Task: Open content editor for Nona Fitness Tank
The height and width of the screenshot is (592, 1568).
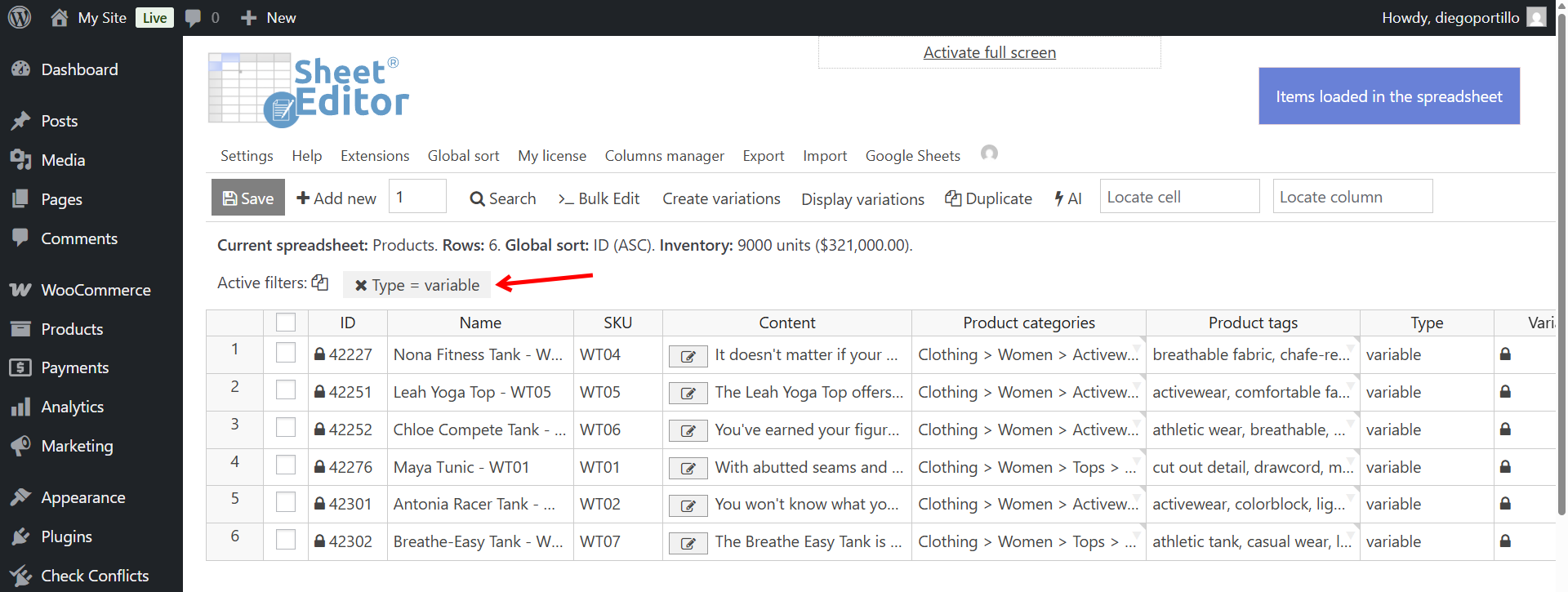Action: click(x=688, y=356)
